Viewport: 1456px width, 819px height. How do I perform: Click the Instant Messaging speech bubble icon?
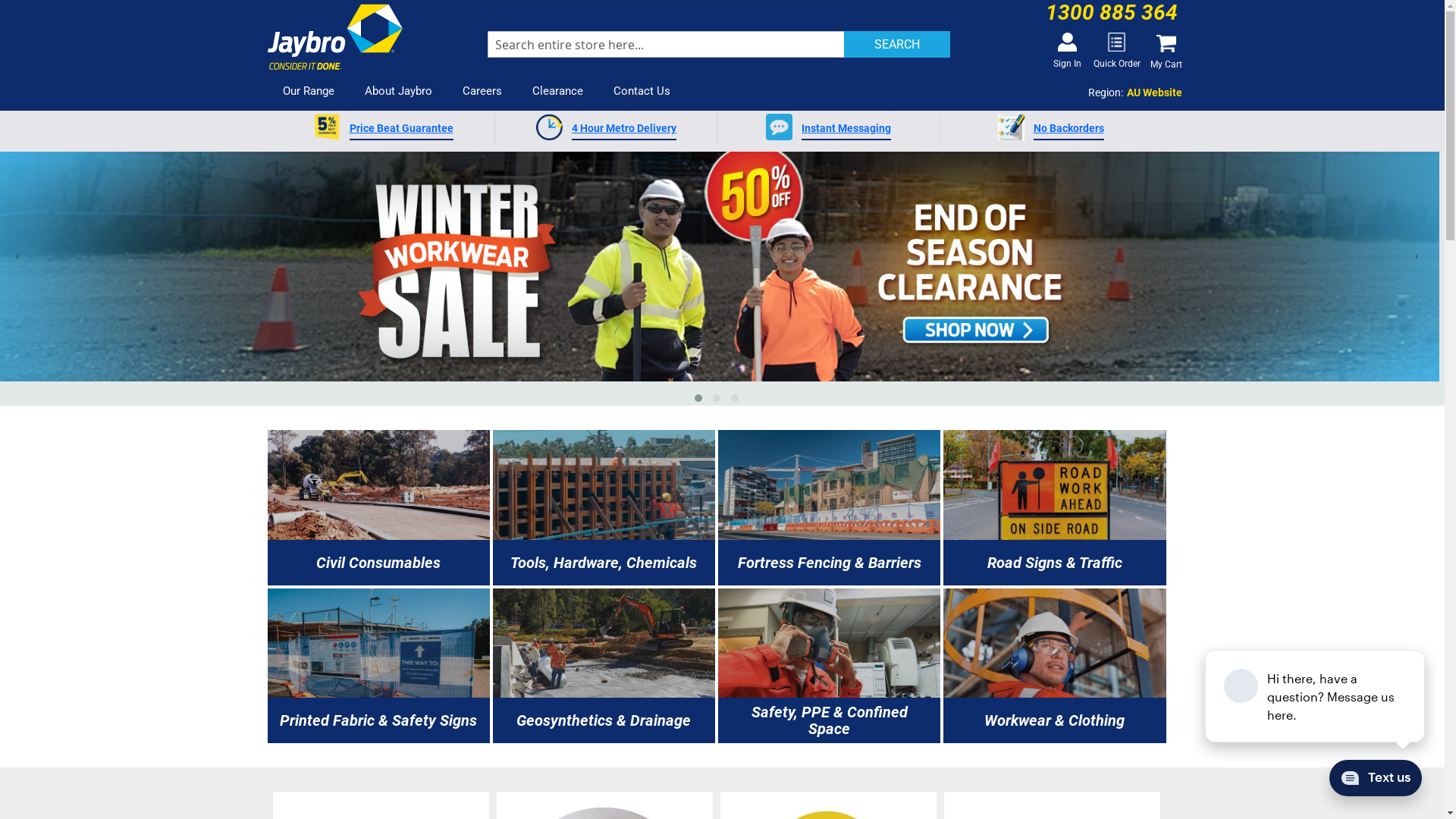point(779,127)
